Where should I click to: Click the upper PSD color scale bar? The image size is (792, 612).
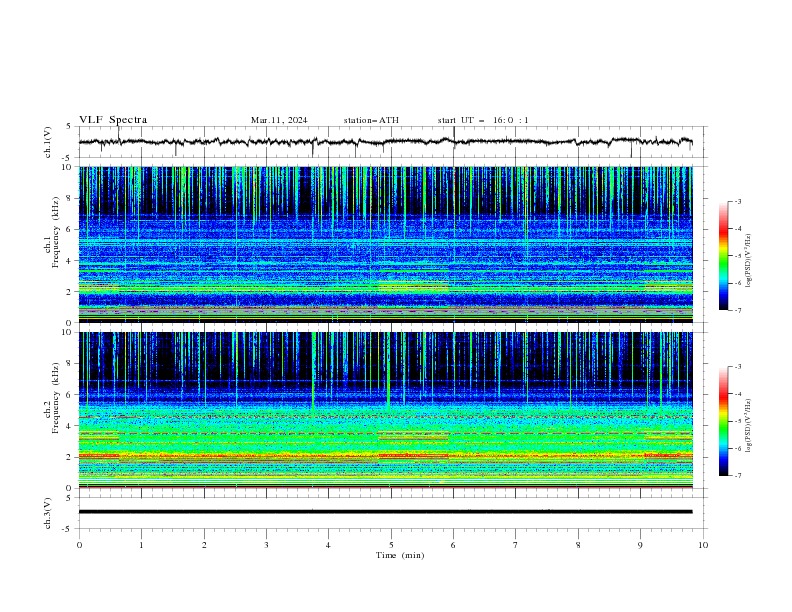pyautogui.click(x=723, y=256)
